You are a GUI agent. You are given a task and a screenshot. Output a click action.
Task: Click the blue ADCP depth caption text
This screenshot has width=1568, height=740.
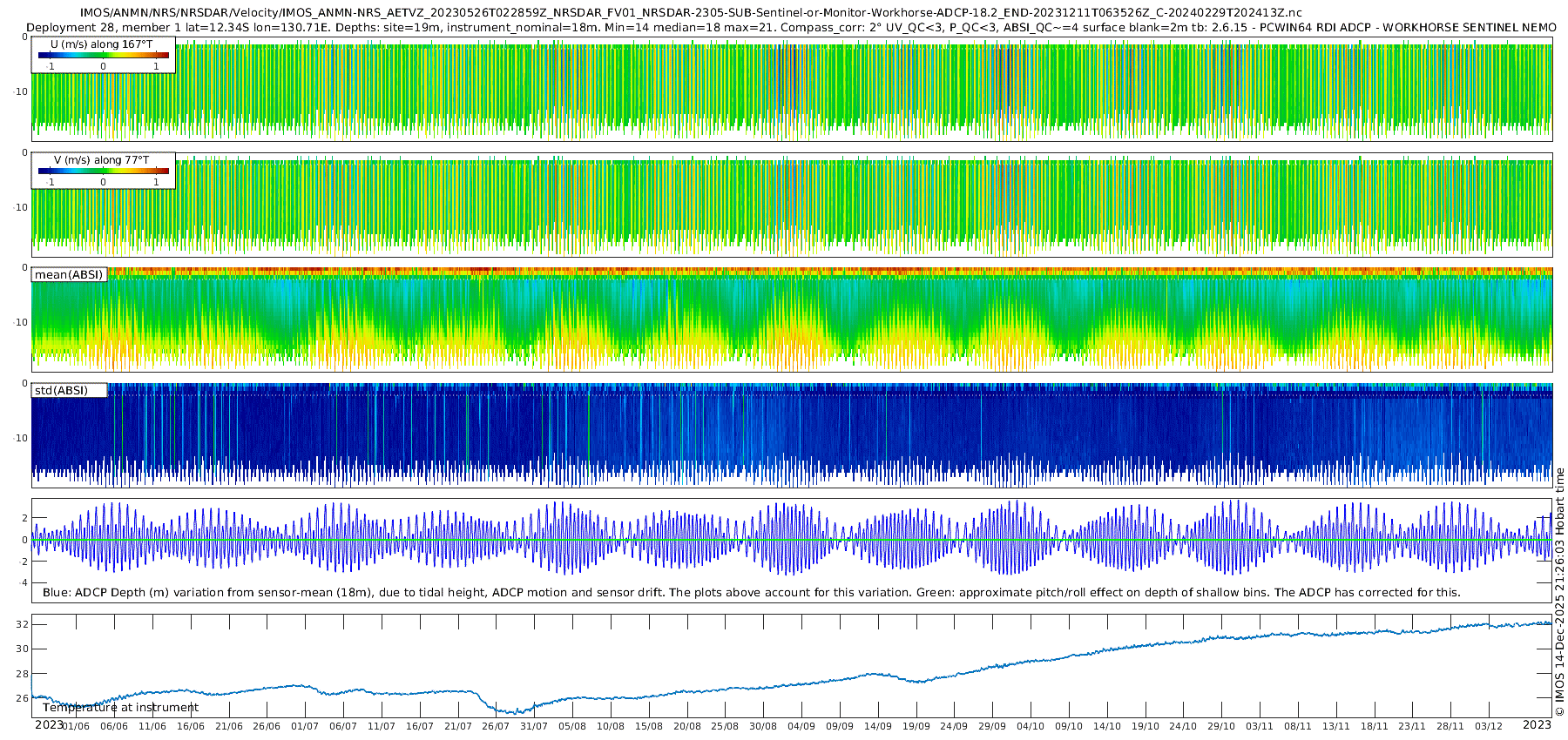coord(751,593)
